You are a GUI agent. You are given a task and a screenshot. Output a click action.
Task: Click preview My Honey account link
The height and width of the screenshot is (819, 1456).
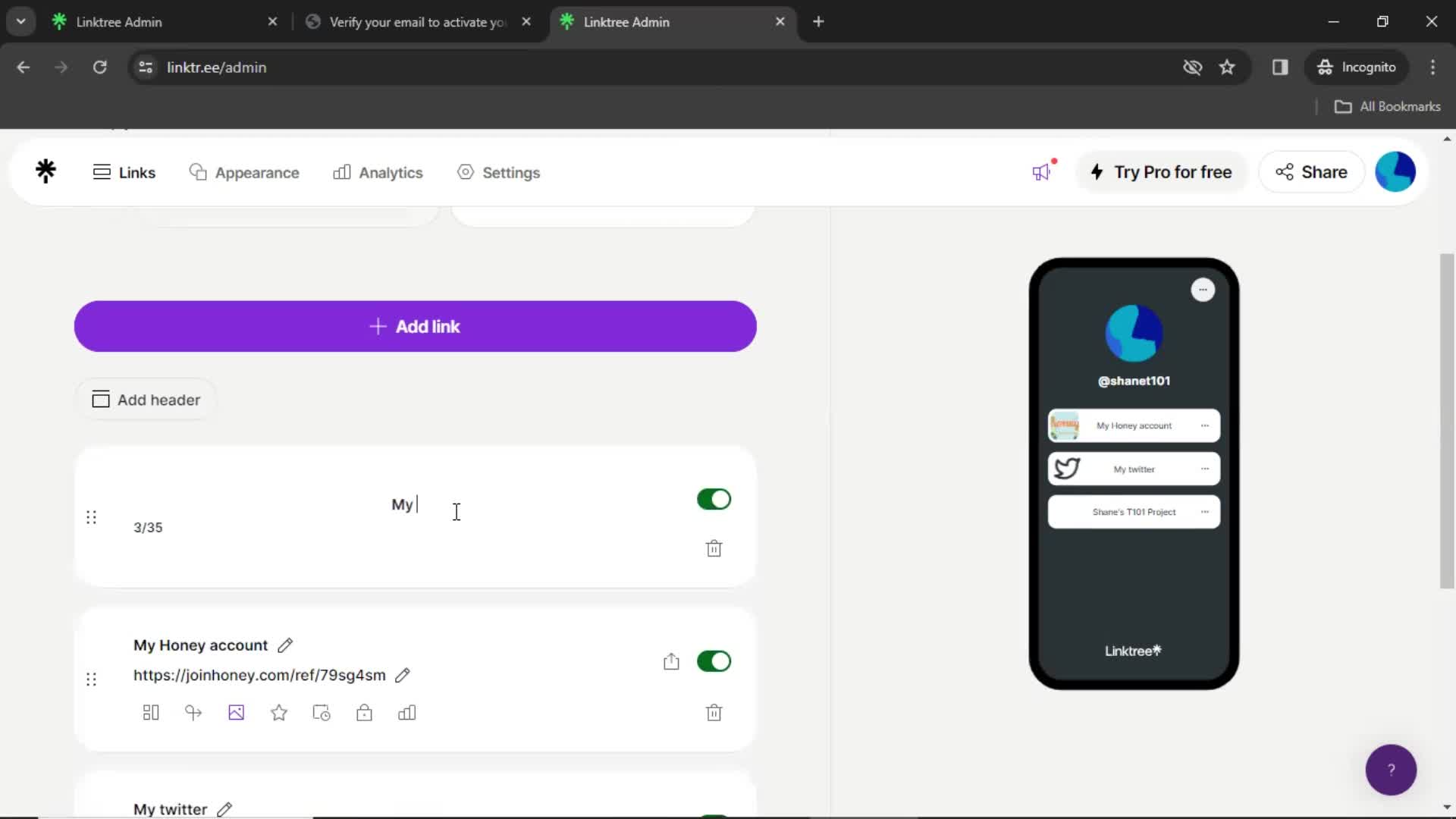click(1134, 426)
